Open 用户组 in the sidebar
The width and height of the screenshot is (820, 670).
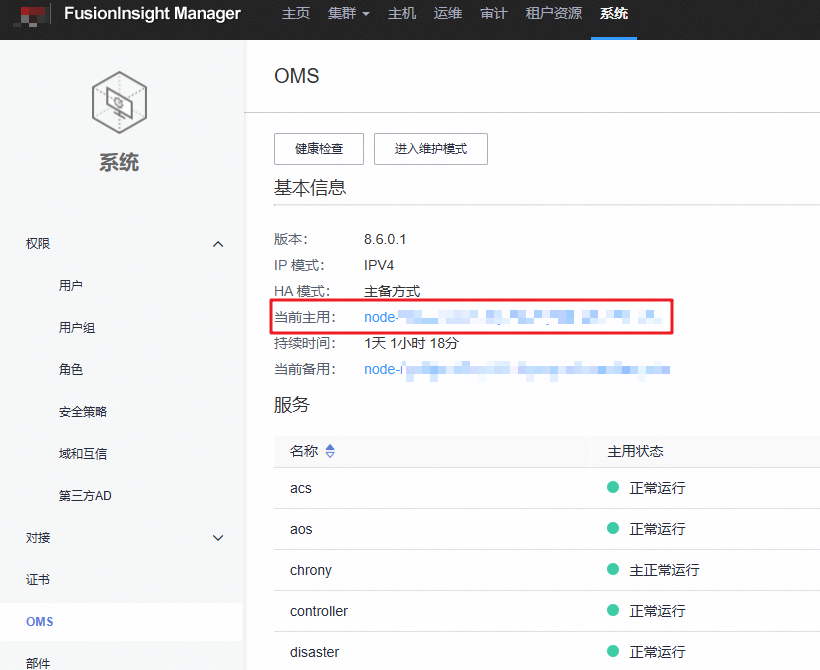coord(77,328)
